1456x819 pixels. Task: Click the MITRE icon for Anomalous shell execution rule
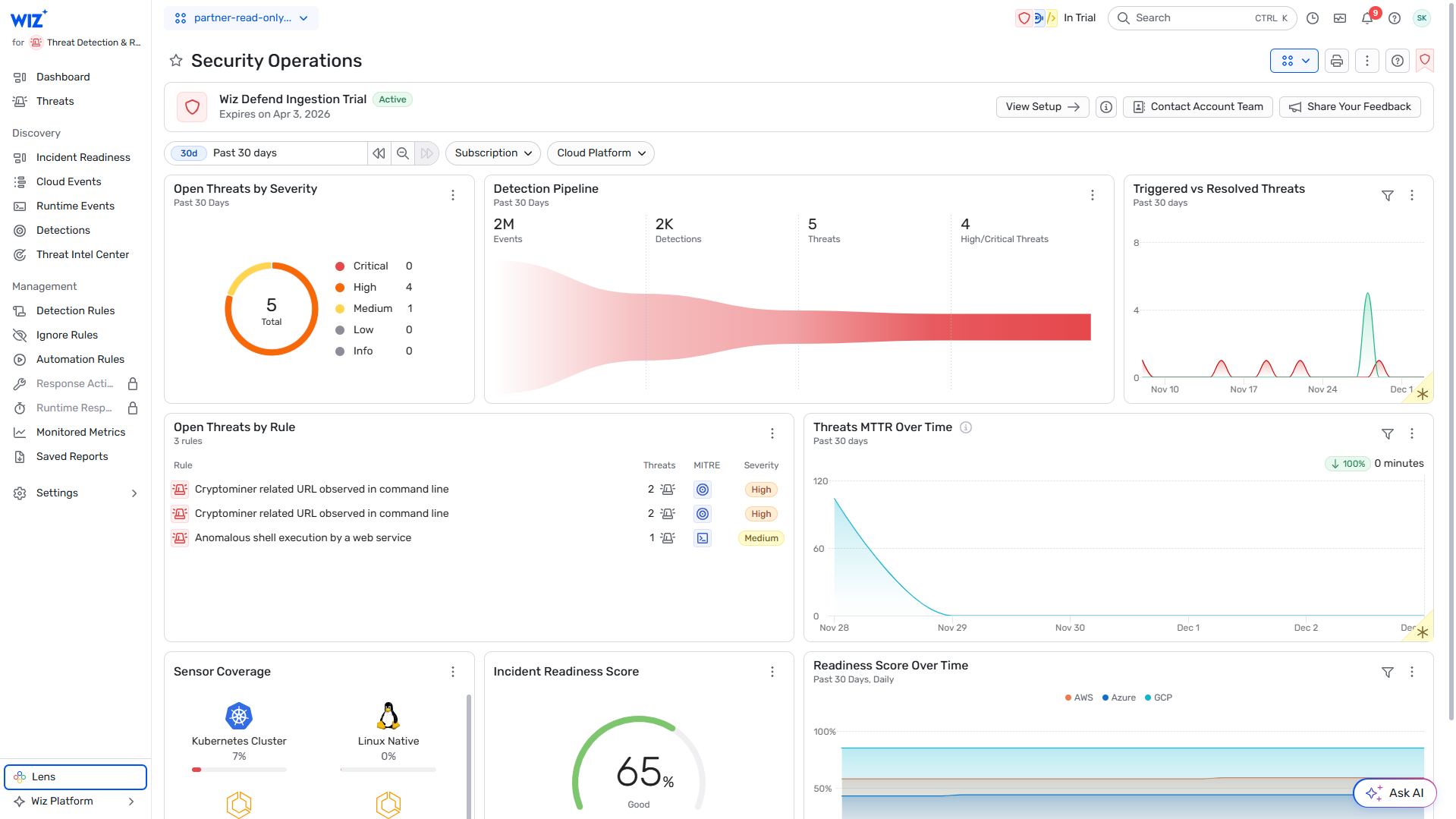pos(702,537)
